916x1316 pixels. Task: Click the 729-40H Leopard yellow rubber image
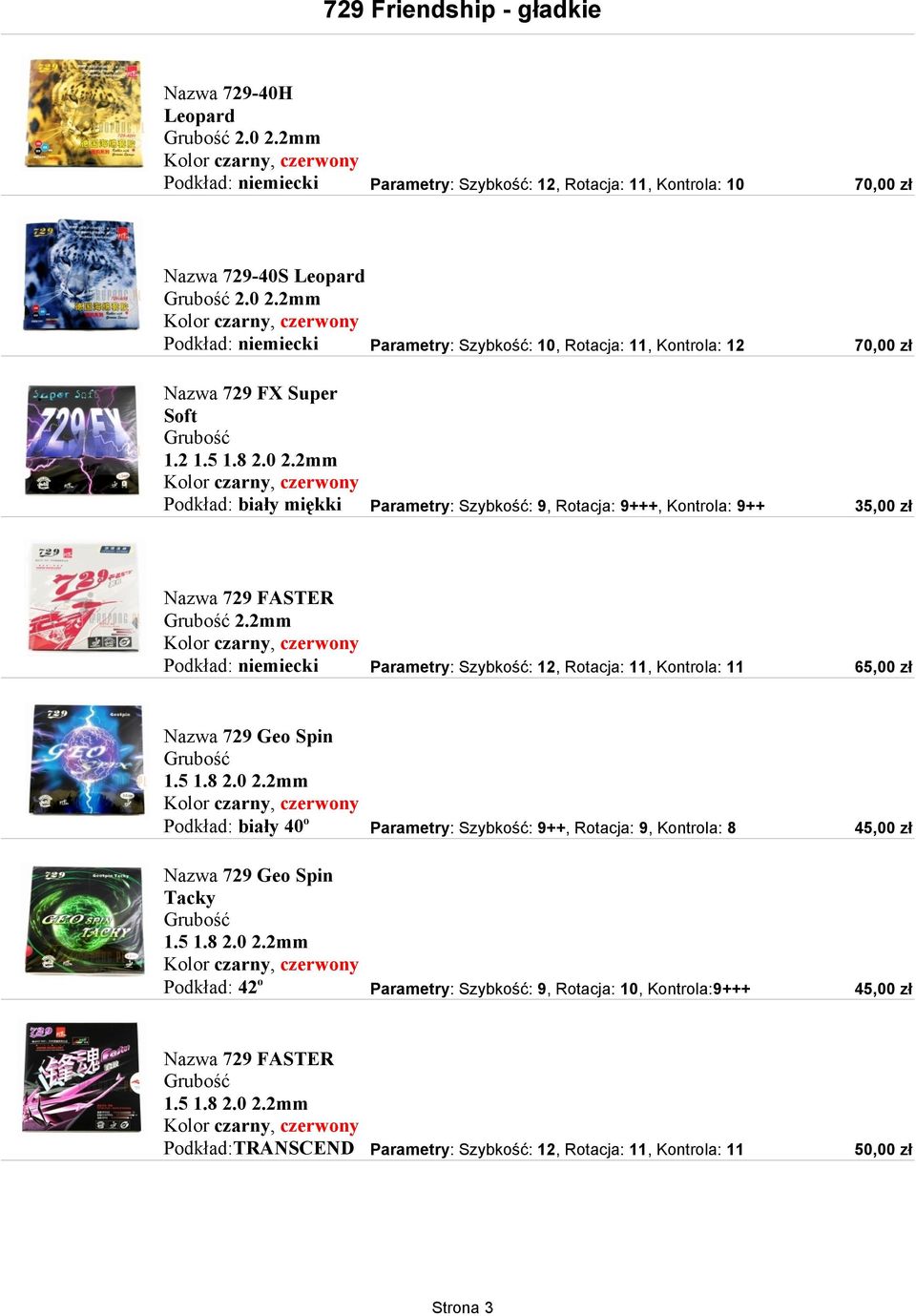pos(85,113)
